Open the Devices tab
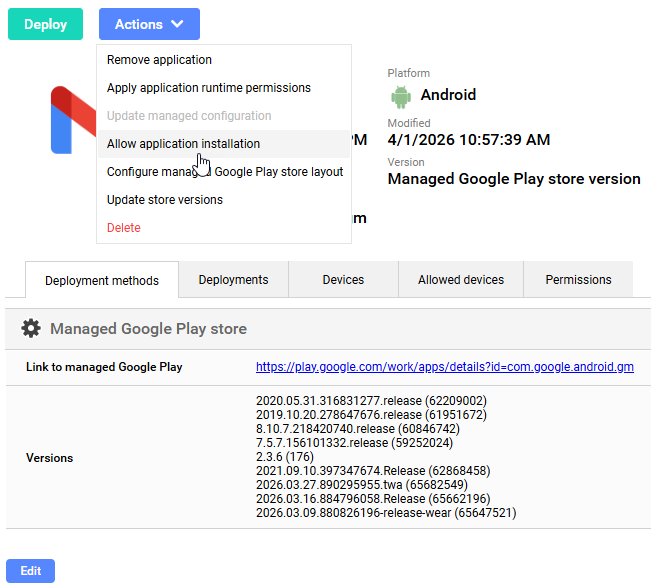Image resolution: width=651 pixels, height=587 pixels. [343, 279]
